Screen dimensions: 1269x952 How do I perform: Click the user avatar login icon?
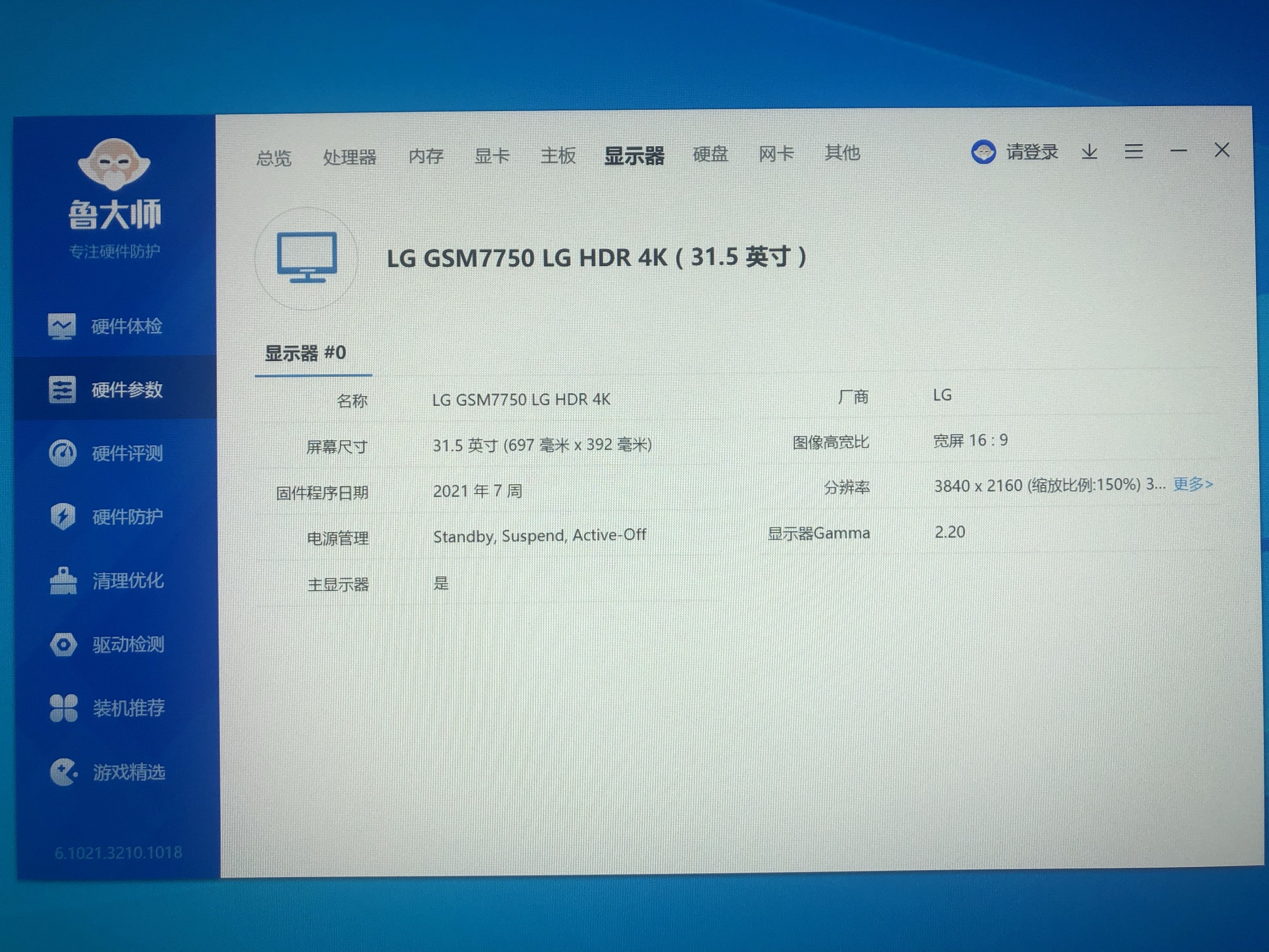(983, 153)
